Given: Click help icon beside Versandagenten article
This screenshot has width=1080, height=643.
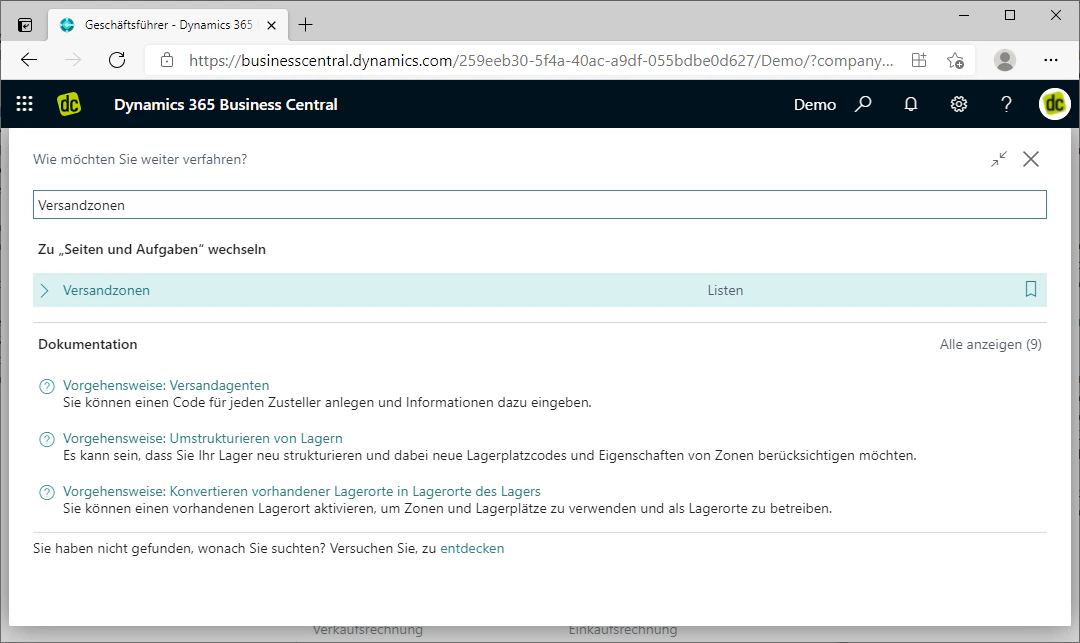Looking at the screenshot, I should point(47,386).
